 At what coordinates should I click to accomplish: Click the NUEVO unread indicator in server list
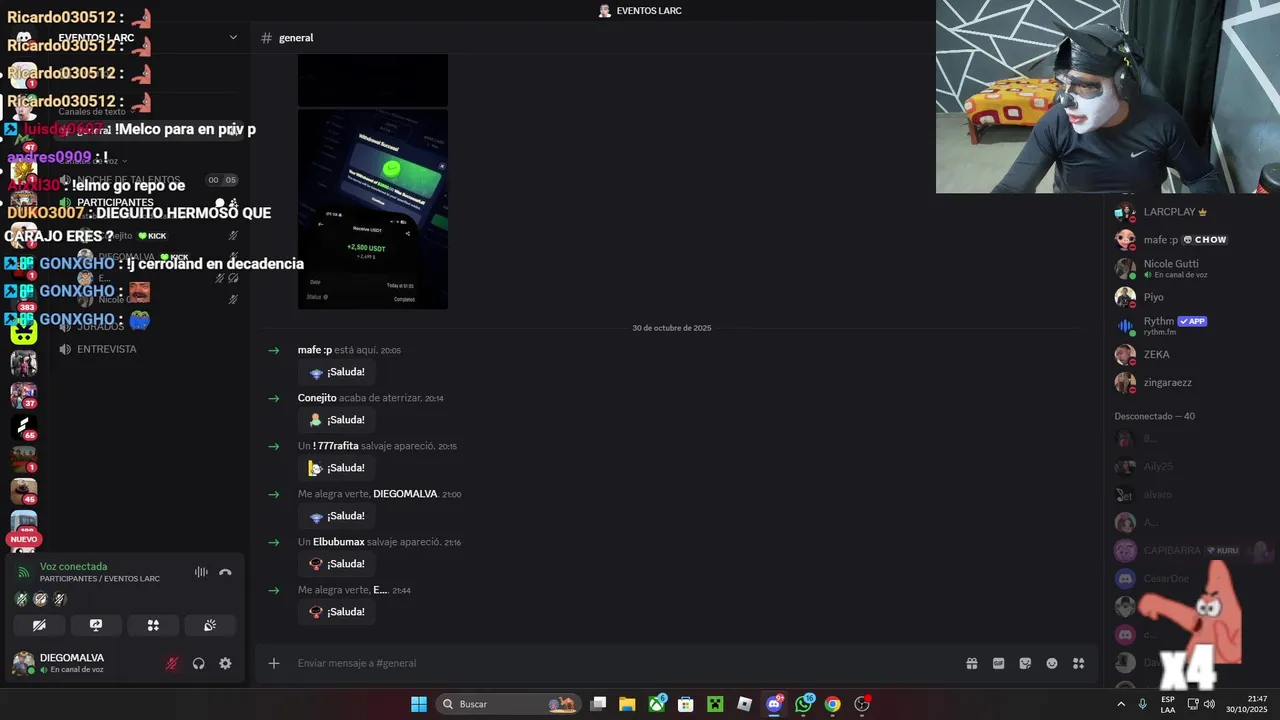pyautogui.click(x=24, y=539)
